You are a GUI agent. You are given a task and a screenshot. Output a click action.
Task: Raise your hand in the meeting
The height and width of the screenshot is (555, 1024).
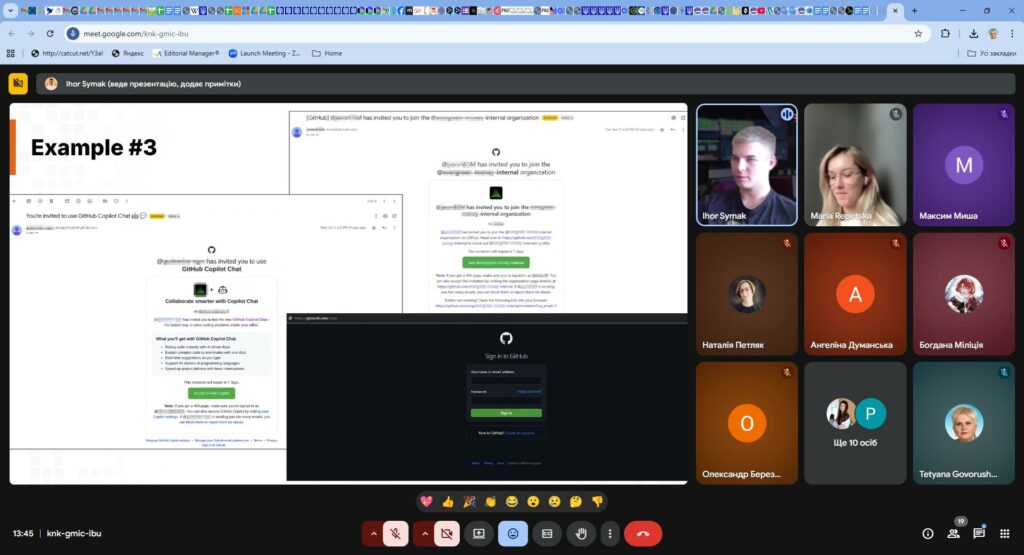point(580,534)
